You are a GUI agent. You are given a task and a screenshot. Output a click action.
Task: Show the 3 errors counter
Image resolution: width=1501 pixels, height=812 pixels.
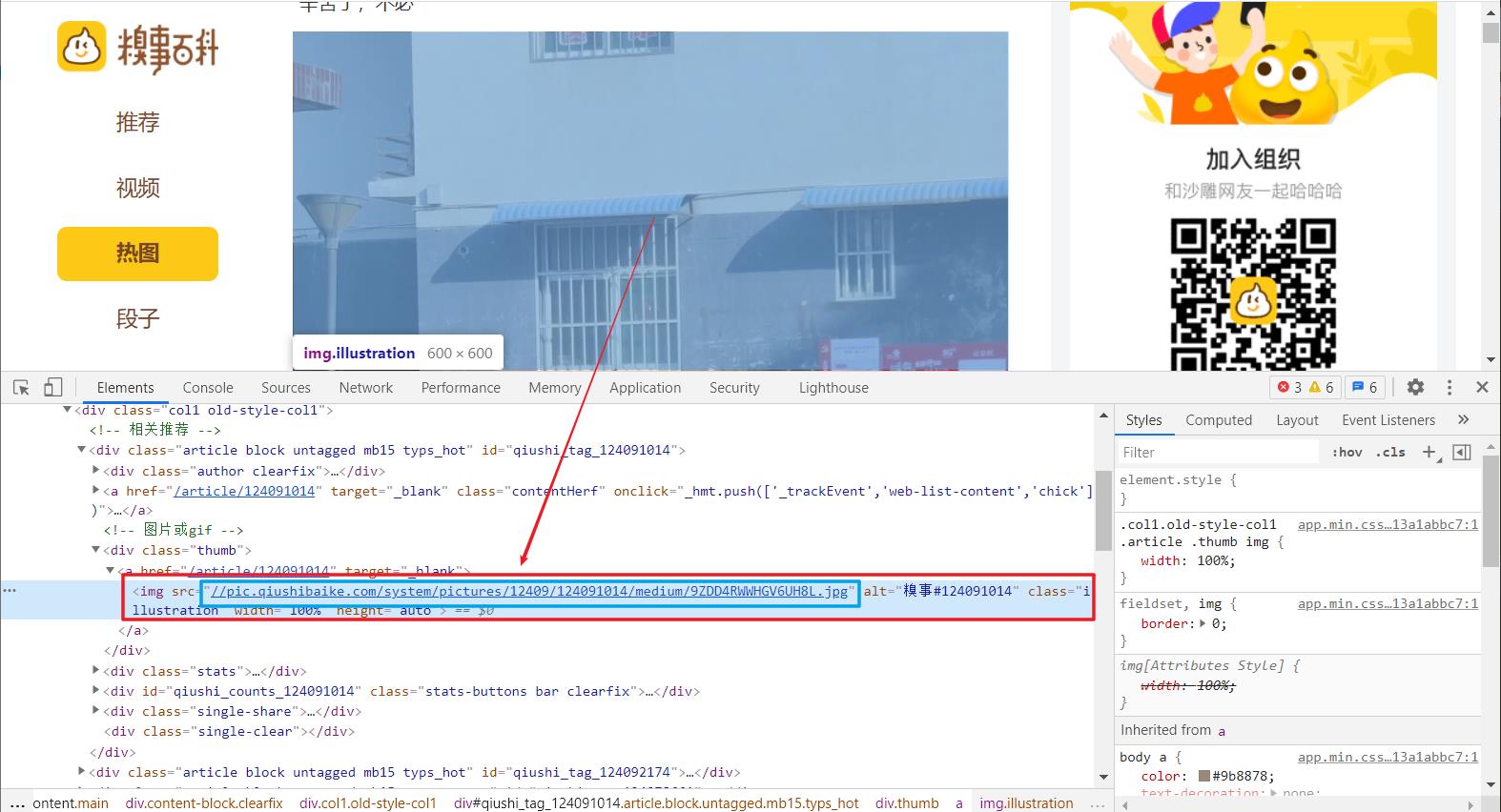tap(1289, 387)
